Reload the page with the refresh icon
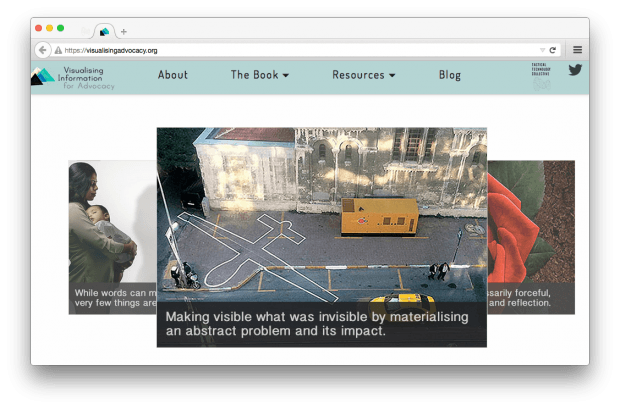 [553, 50]
